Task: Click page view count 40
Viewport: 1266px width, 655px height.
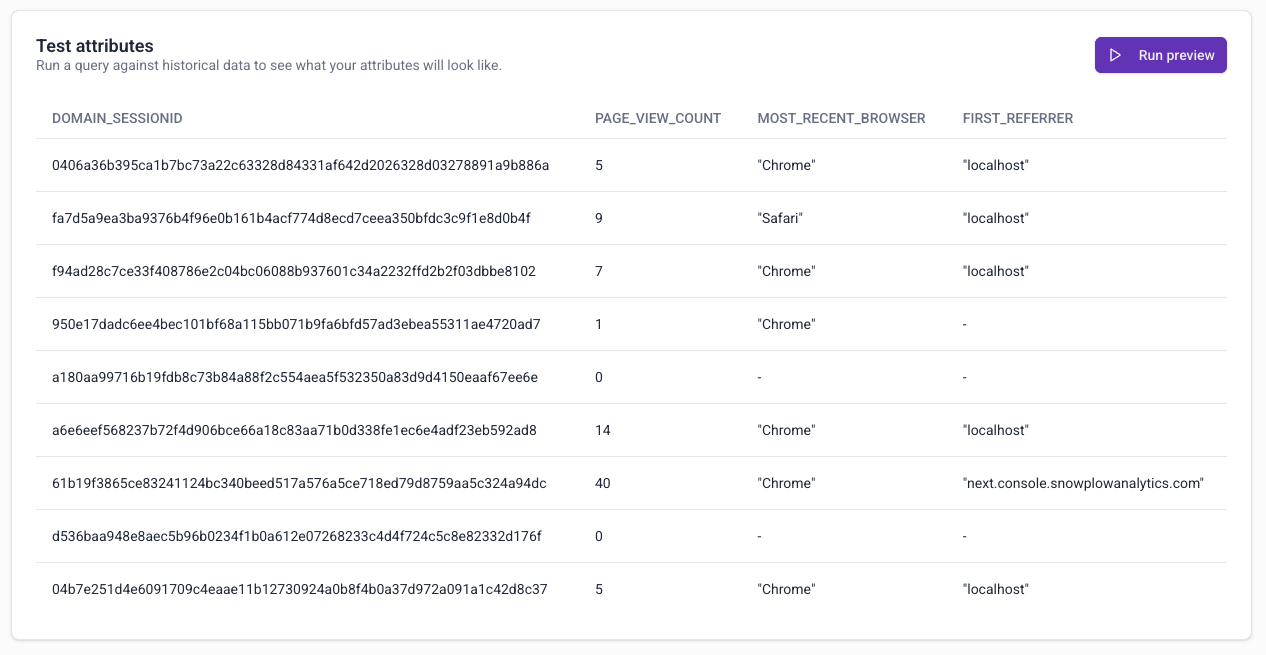Action: click(603, 483)
